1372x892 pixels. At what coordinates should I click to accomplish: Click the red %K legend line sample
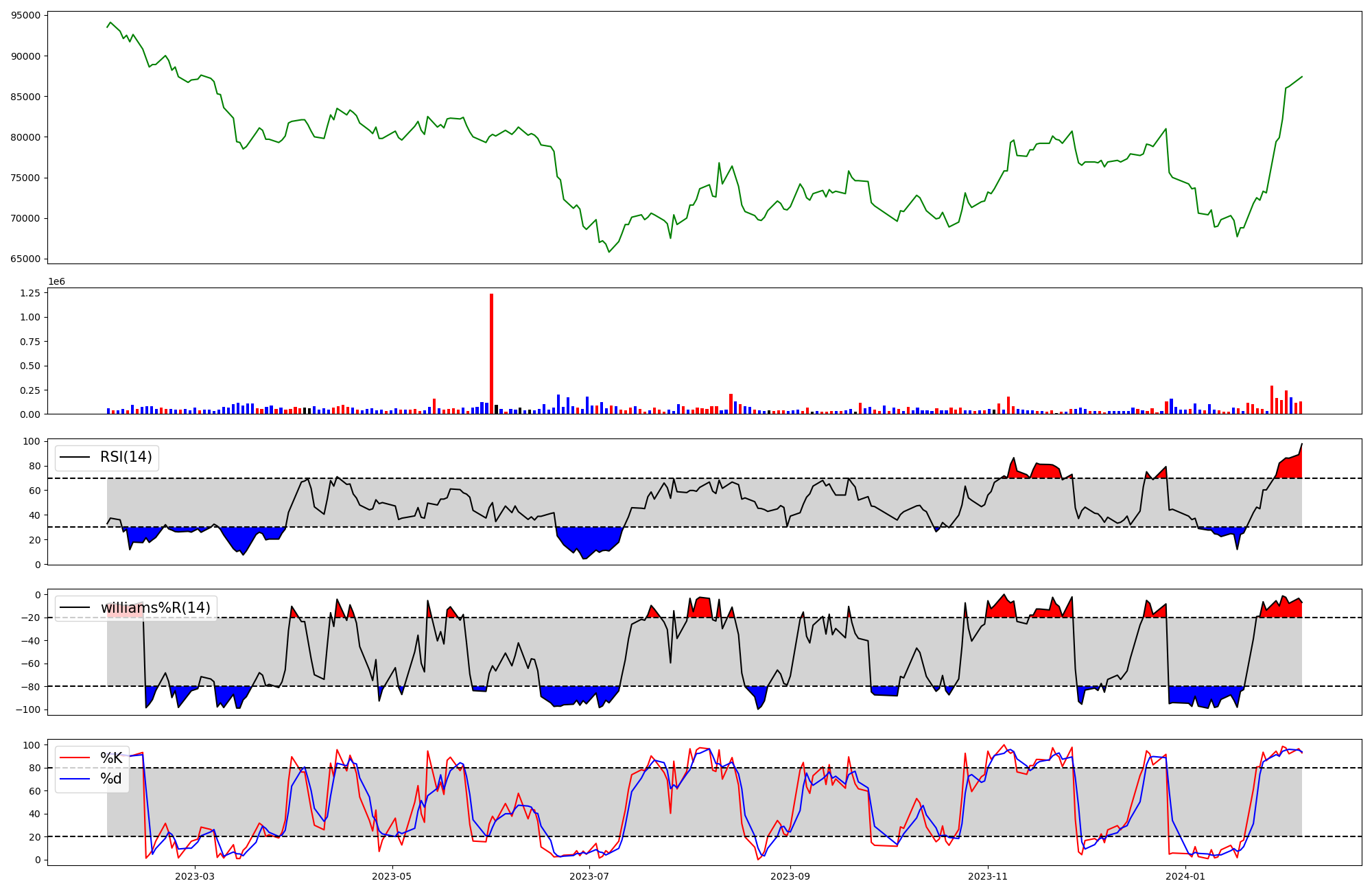click(75, 758)
